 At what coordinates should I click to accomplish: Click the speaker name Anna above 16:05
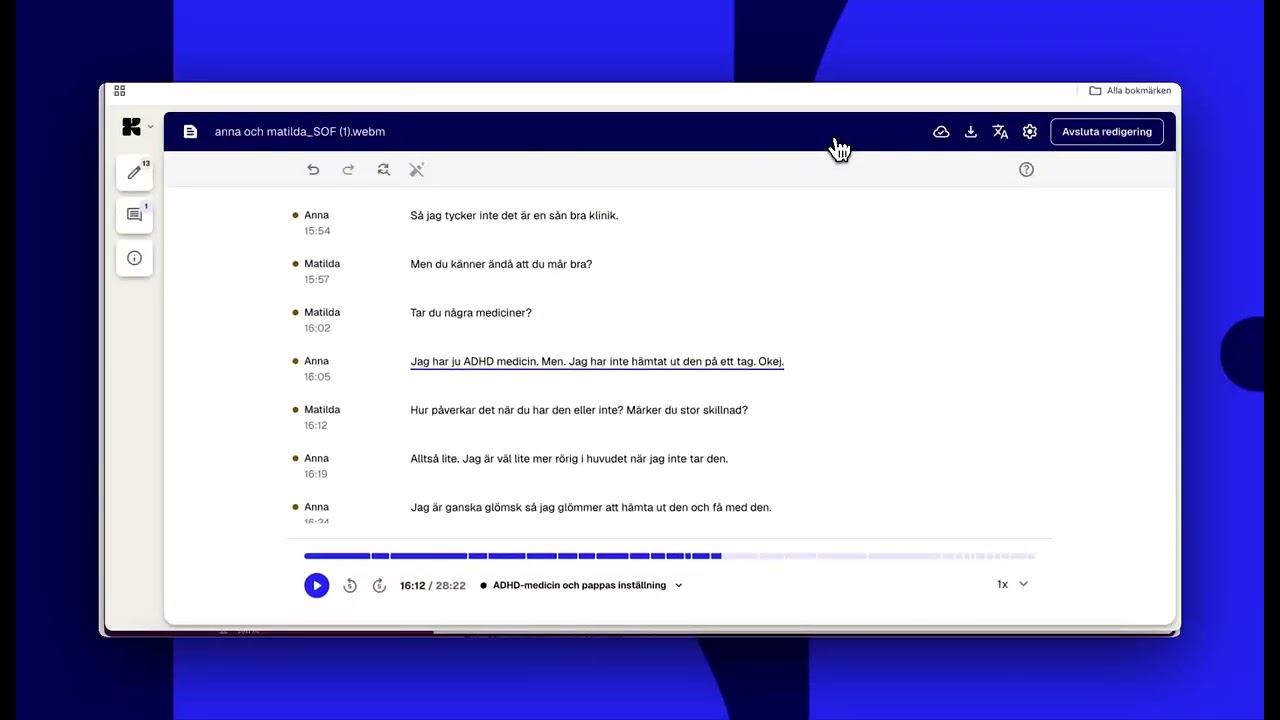[x=316, y=361]
